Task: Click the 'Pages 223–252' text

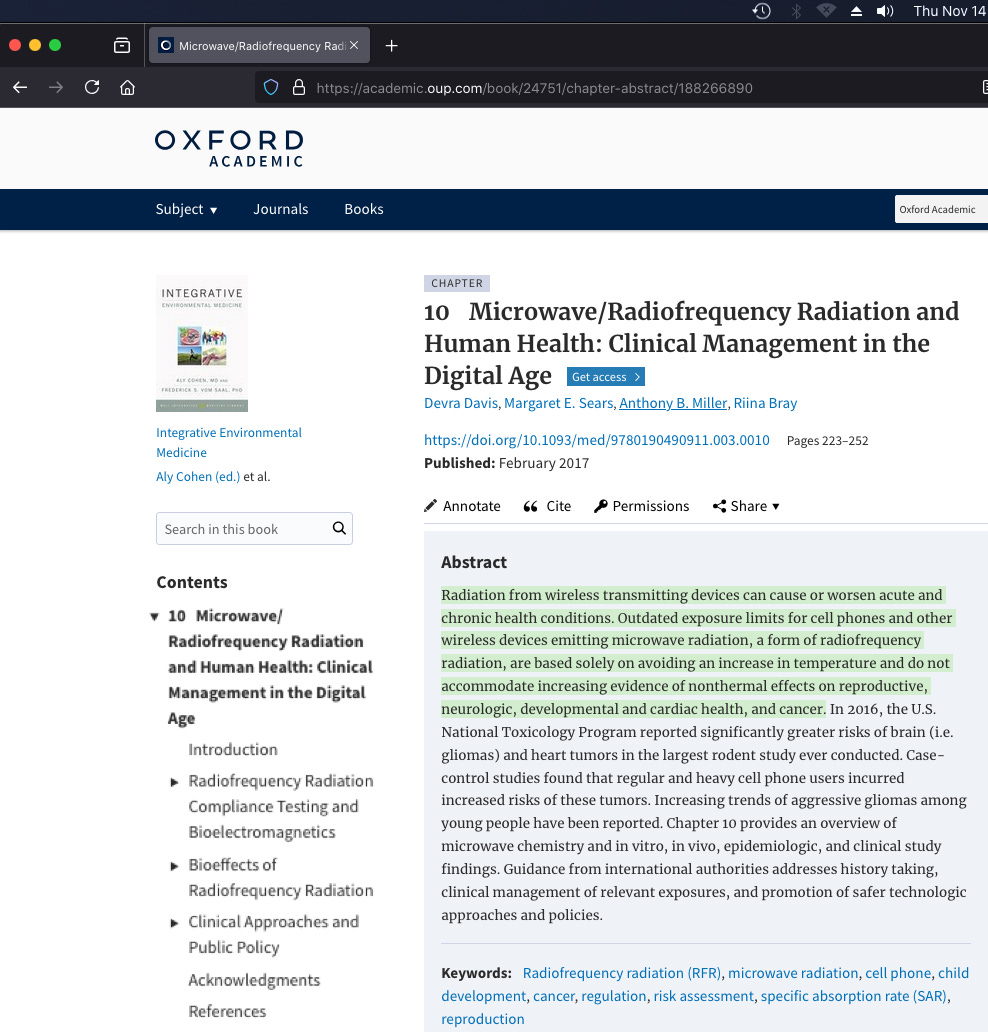Action: (827, 440)
